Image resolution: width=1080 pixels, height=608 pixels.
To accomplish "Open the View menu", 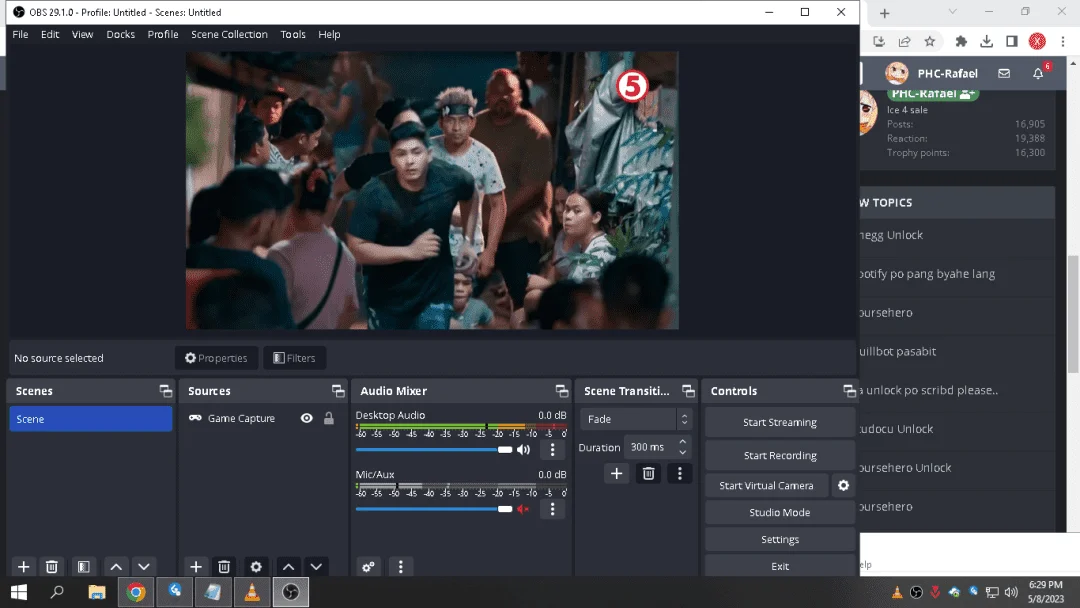I will [x=82, y=34].
